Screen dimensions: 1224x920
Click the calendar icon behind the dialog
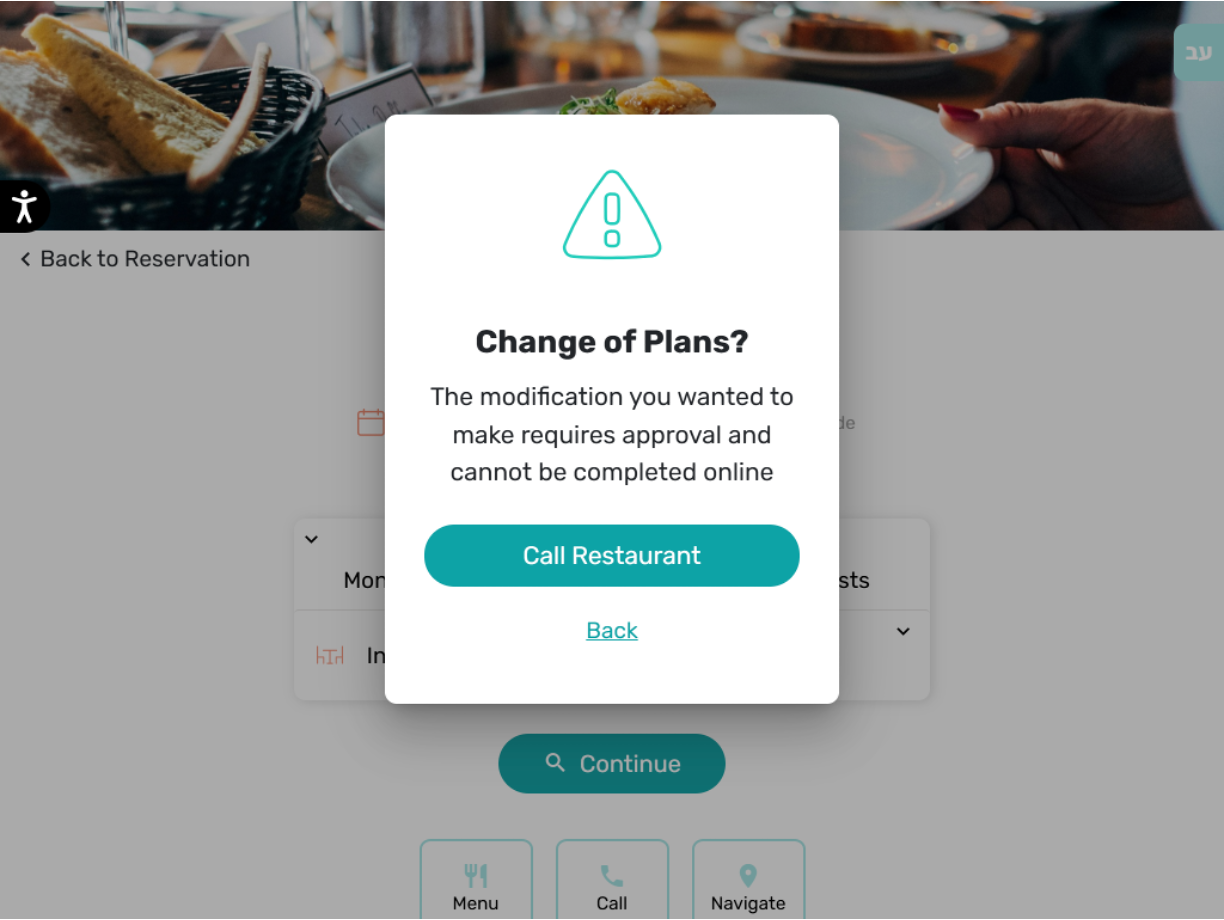click(371, 422)
